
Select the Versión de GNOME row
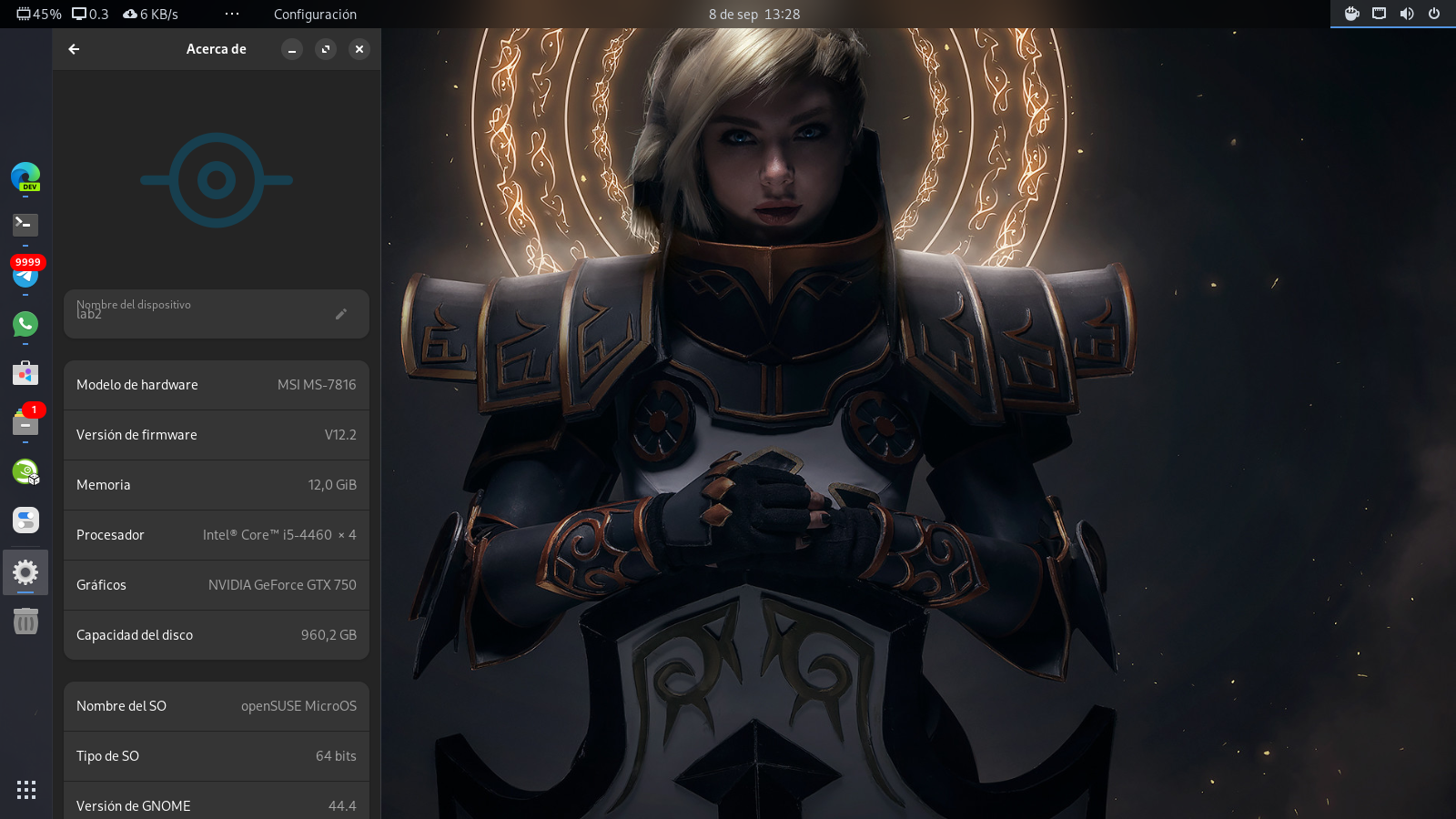tap(217, 801)
